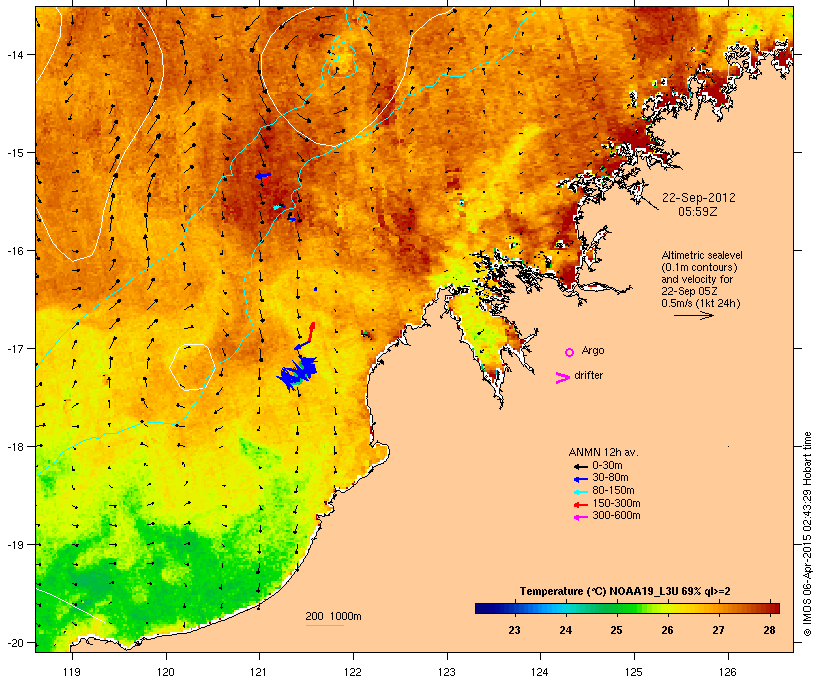Click the latitude axis label -17
Screen dimensions: 820x680
[14, 348]
